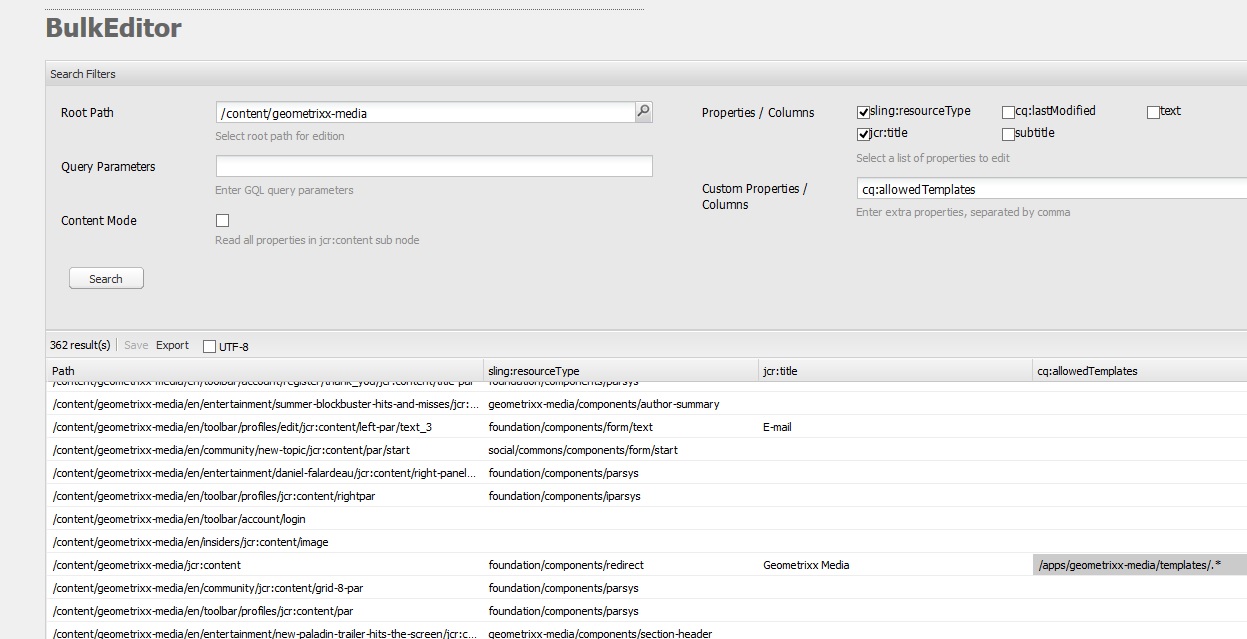Click Export in the results toolbar
The image size is (1247, 639).
pos(172,345)
